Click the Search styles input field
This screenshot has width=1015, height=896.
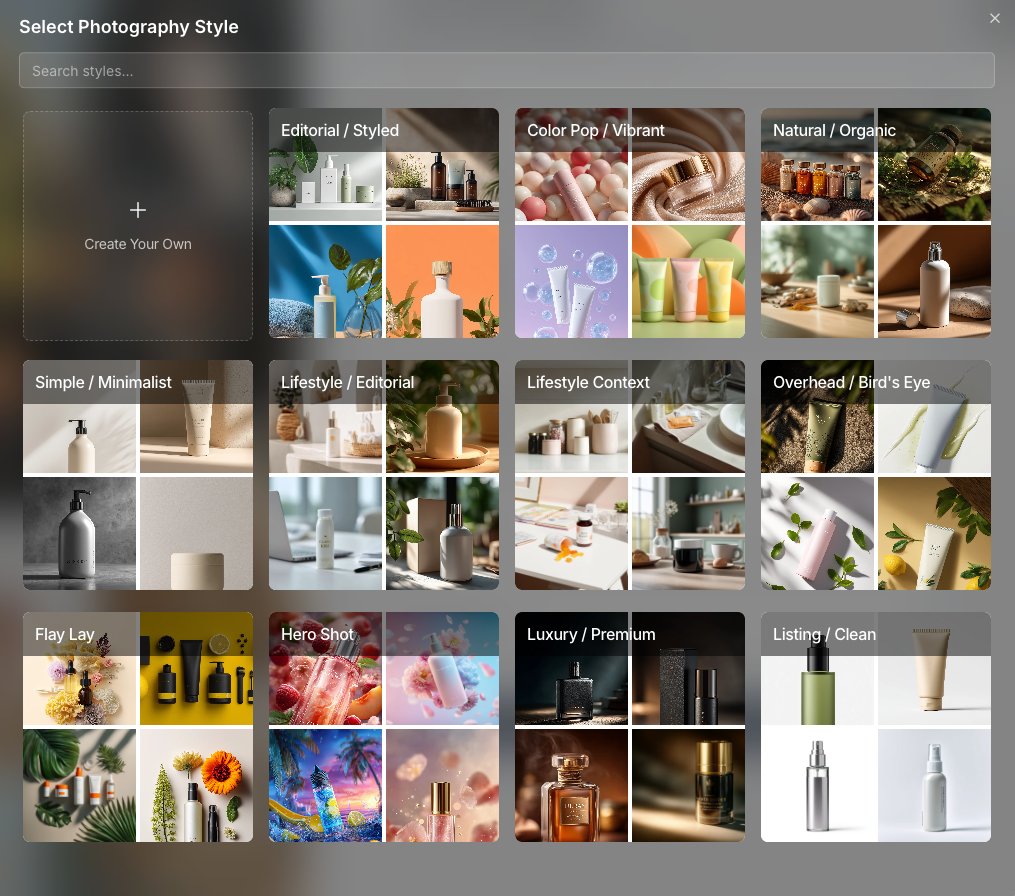pyautogui.click(x=506, y=70)
